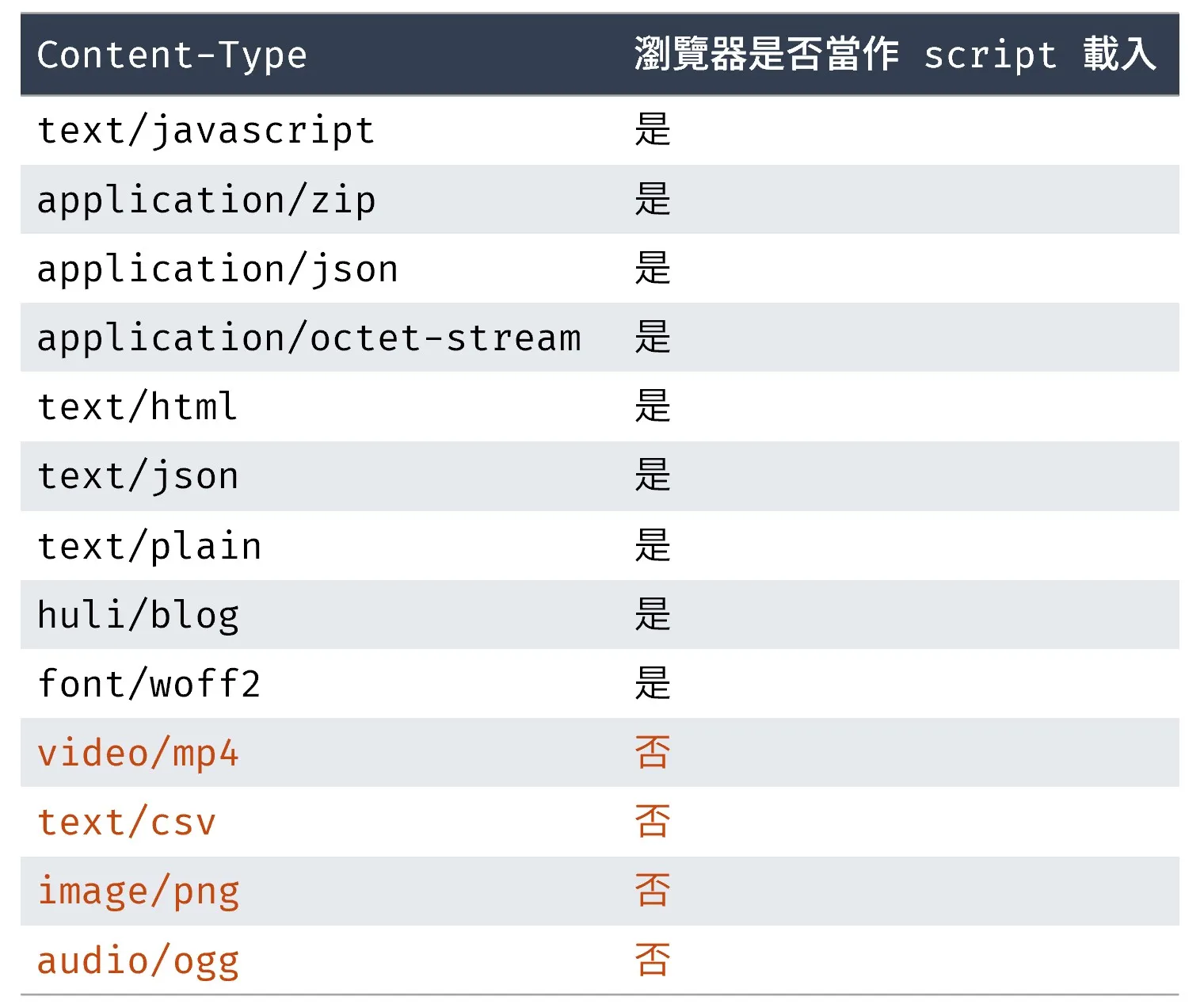Select the red text/csv cell
Image resolution: width=1204 pixels, height=1008 pixels.
coord(127,823)
